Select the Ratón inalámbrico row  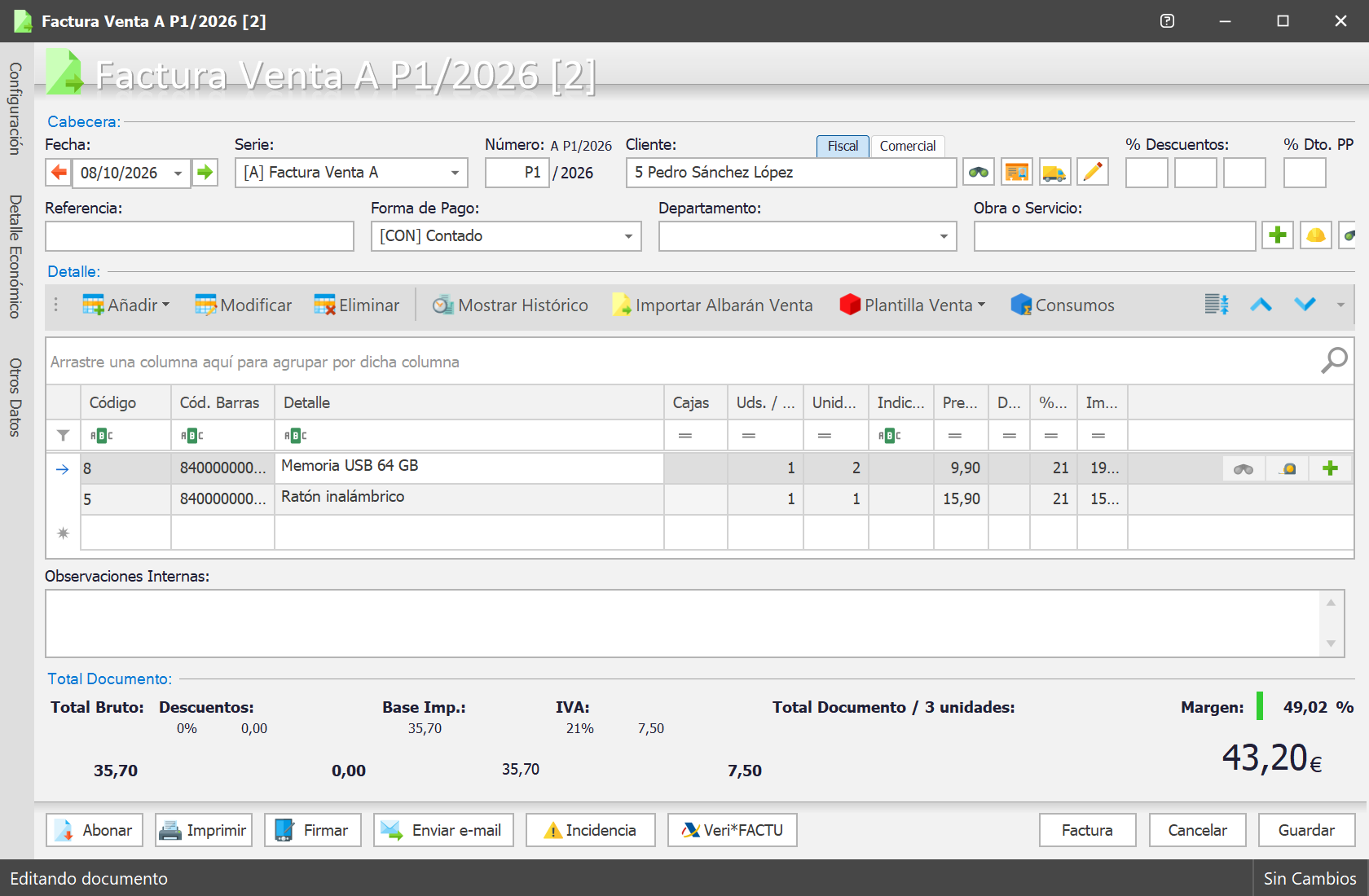pyautogui.click(x=699, y=499)
